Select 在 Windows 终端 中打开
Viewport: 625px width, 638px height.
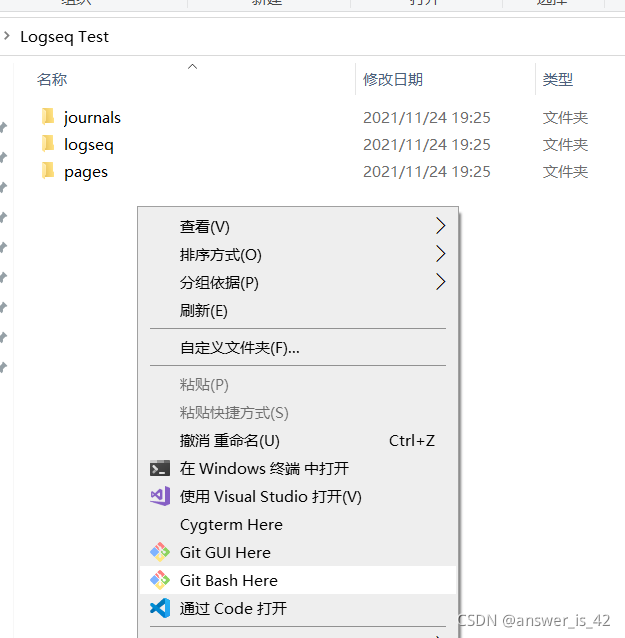point(298,468)
